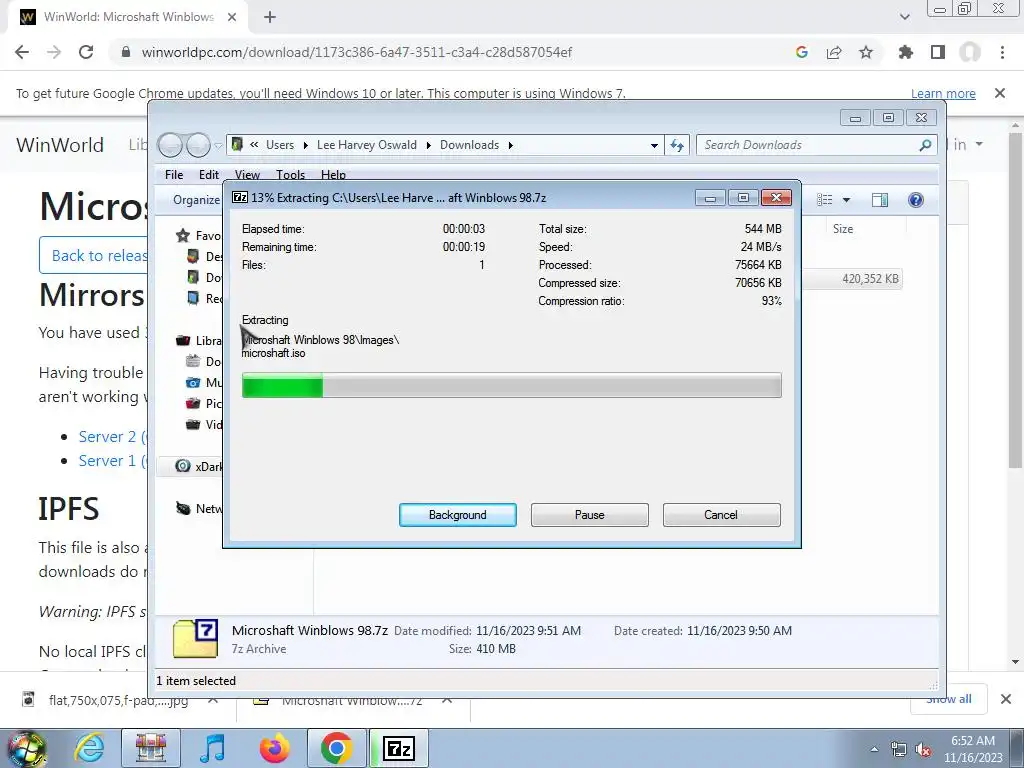The image size is (1024, 768).
Task: Select the Network item in navigation pane
Action: (x=199, y=508)
